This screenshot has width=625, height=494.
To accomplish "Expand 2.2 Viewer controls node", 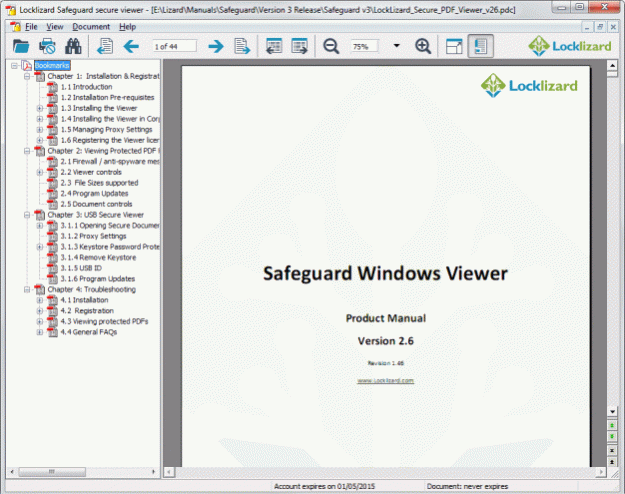I will (x=40, y=172).
